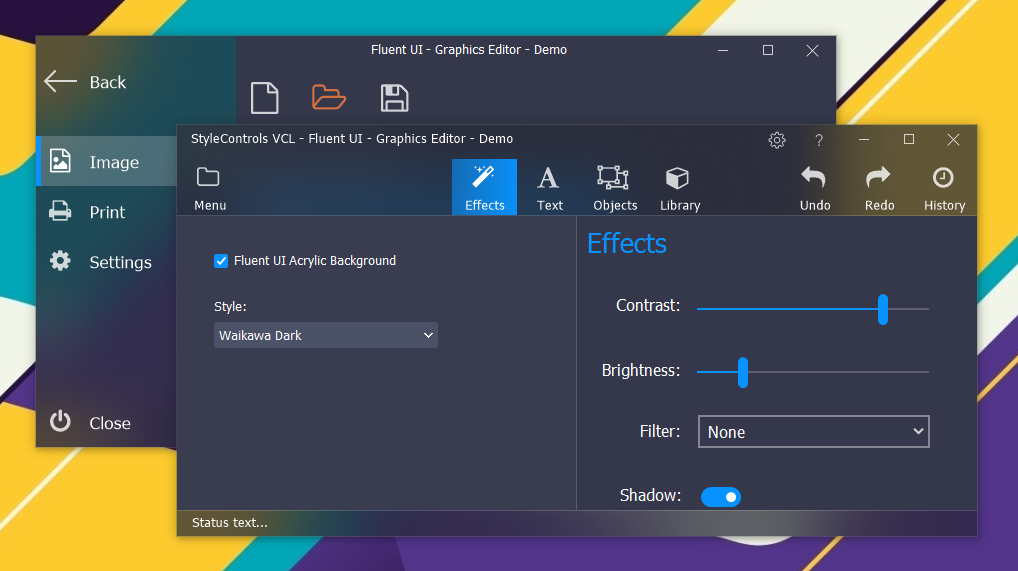Maximize the back Graphics Editor window
This screenshot has height=571, width=1018.
[767, 50]
